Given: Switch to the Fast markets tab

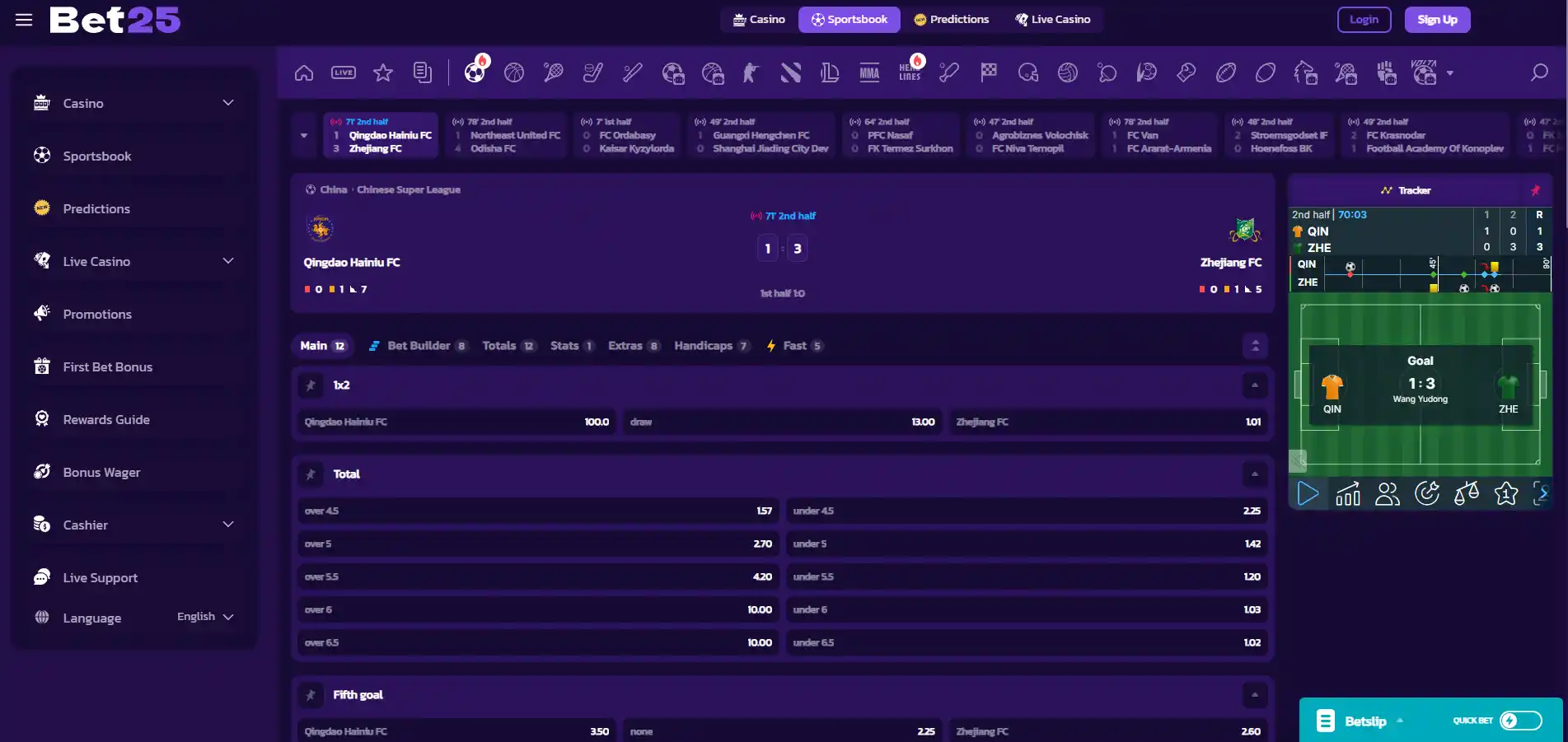Looking at the screenshot, I should pyautogui.click(x=794, y=346).
